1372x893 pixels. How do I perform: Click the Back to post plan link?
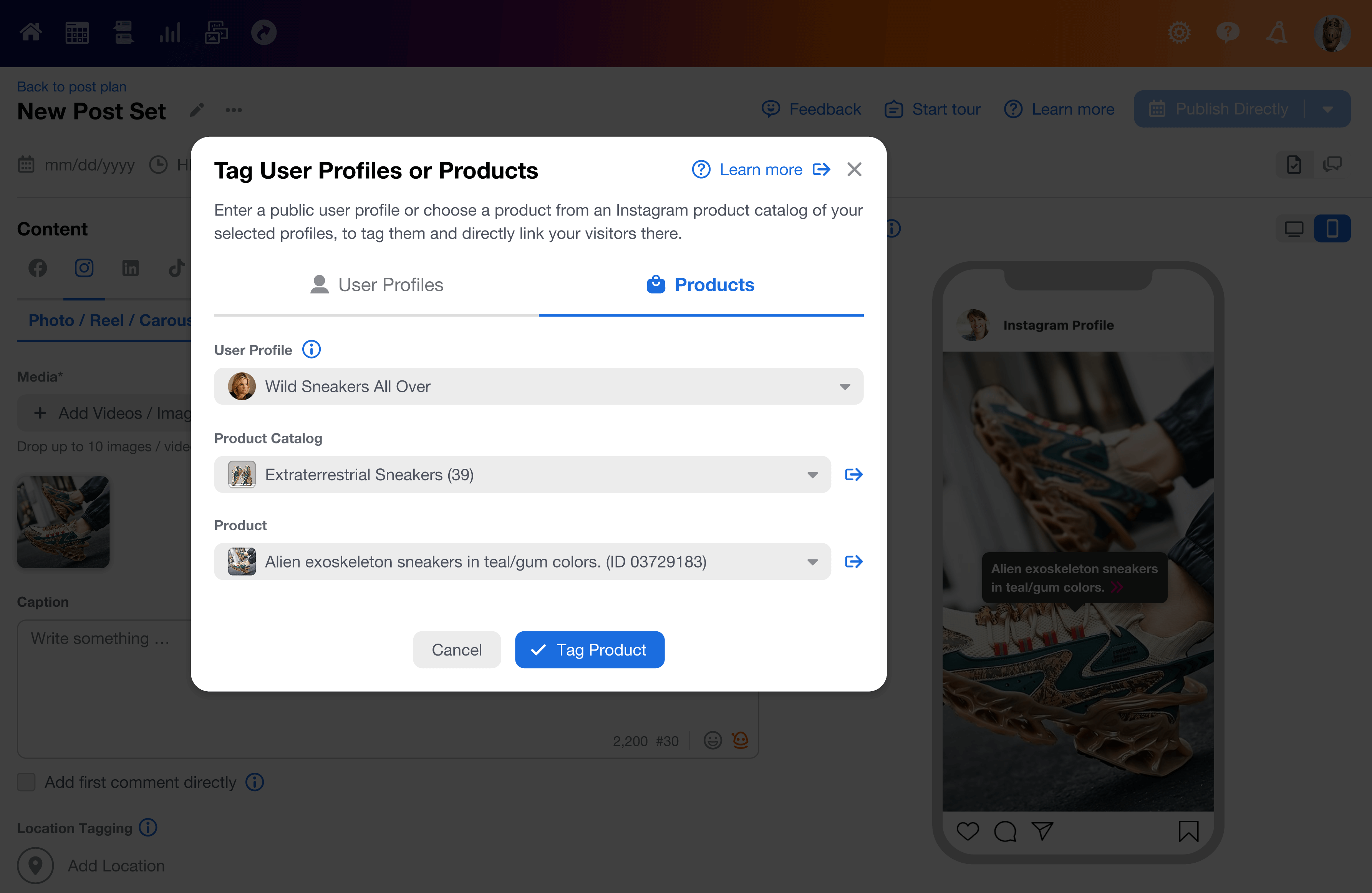(x=71, y=86)
